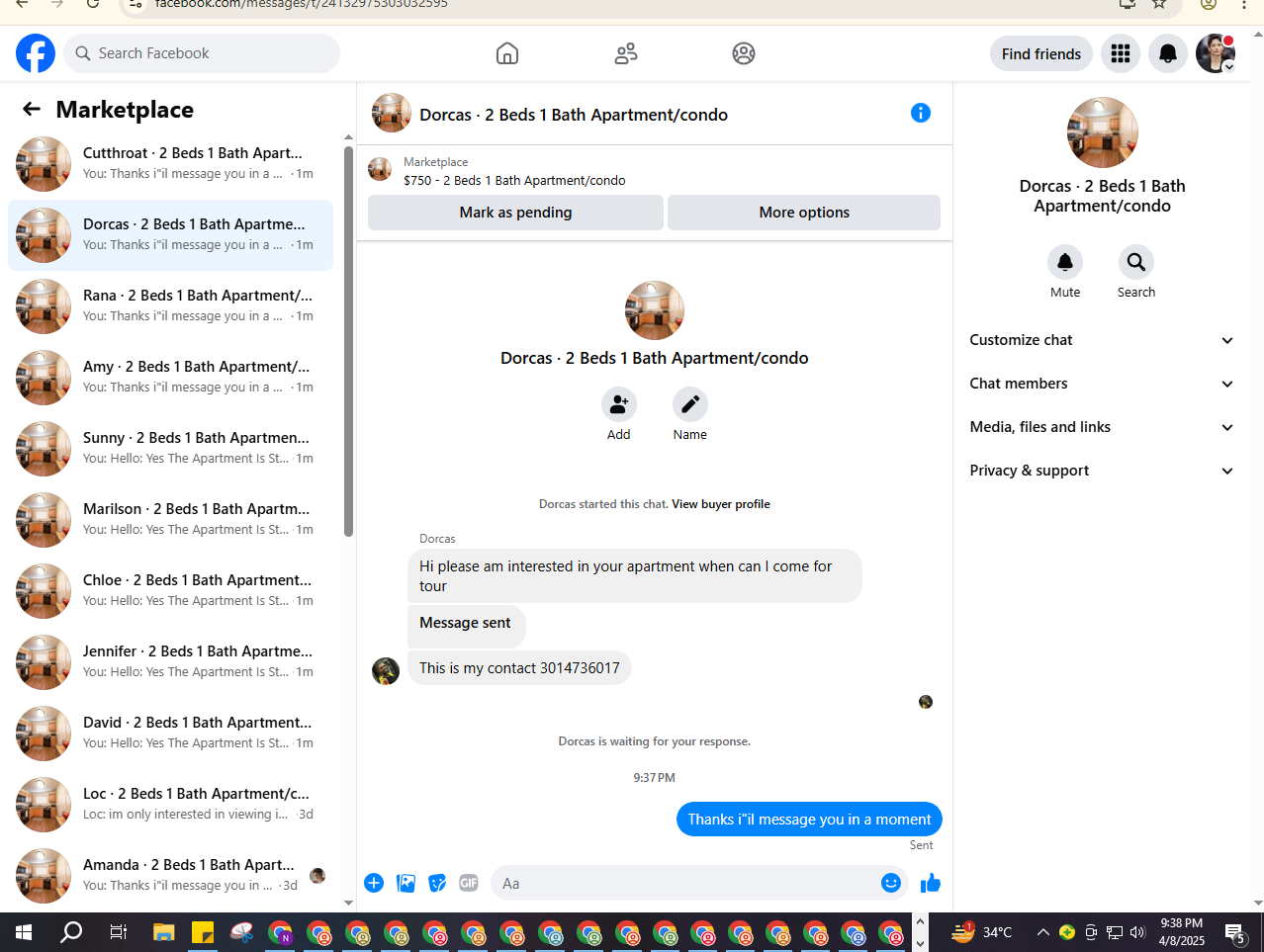Open the Jennifer conversation

tap(171, 662)
